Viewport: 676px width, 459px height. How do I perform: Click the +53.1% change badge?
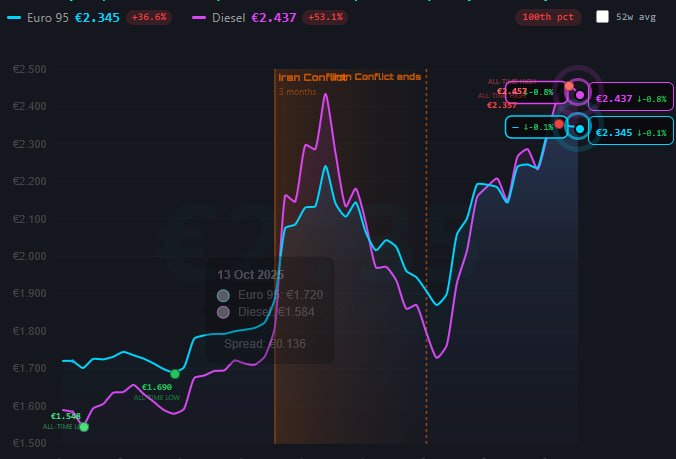click(x=325, y=17)
